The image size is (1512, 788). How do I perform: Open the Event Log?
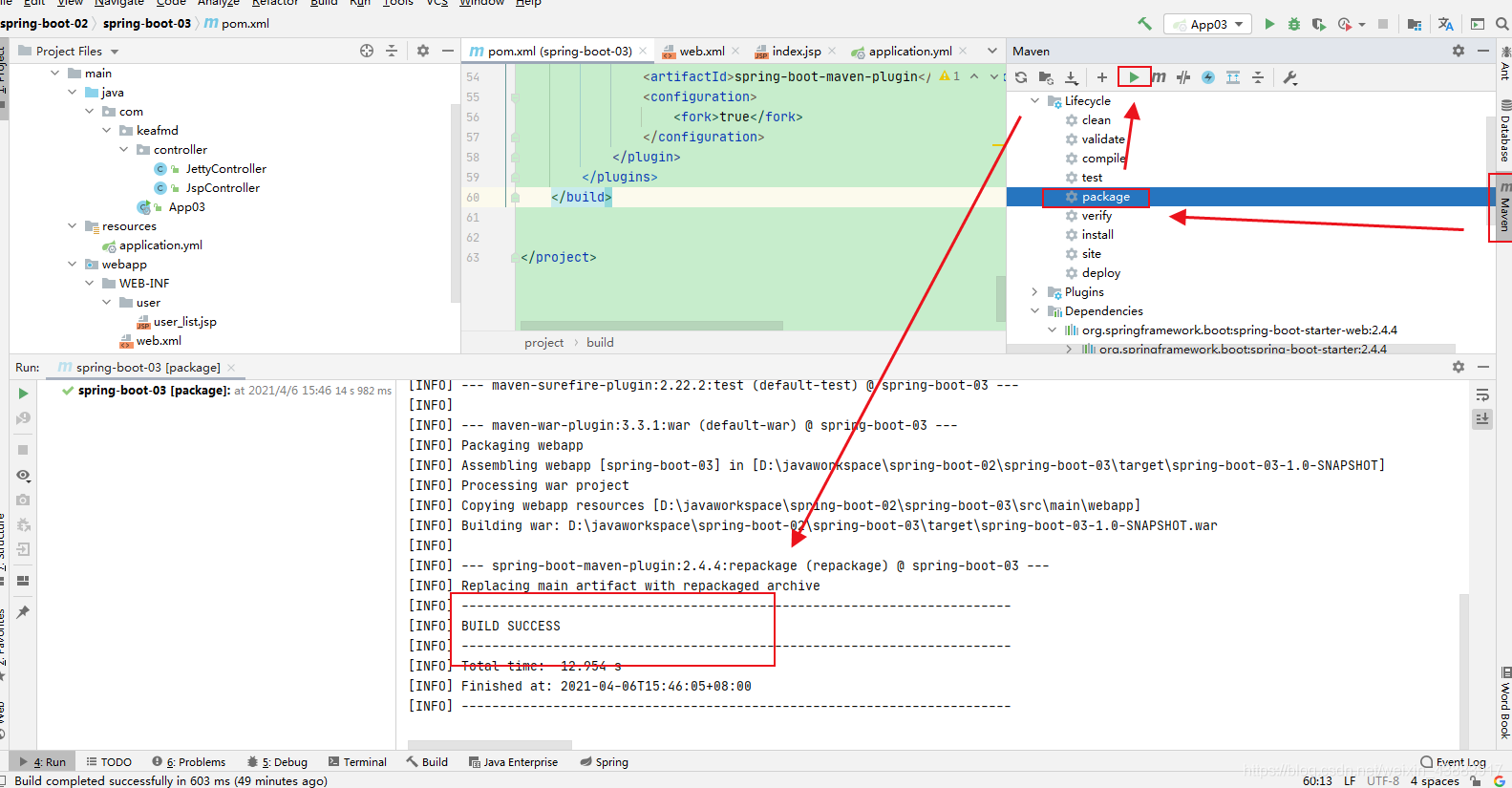click(x=1453, y=761)
